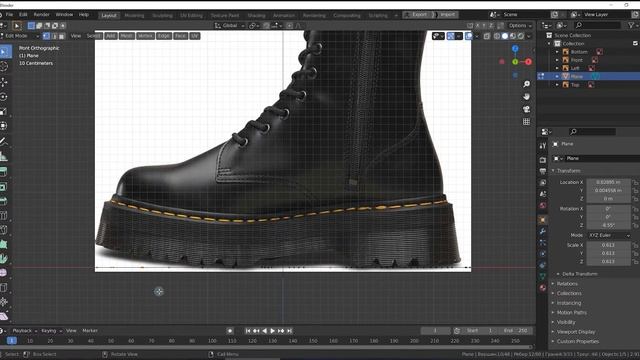Open the Mesh menu button in viewport header
Viewport: 640px width, 360px height.
126,36
